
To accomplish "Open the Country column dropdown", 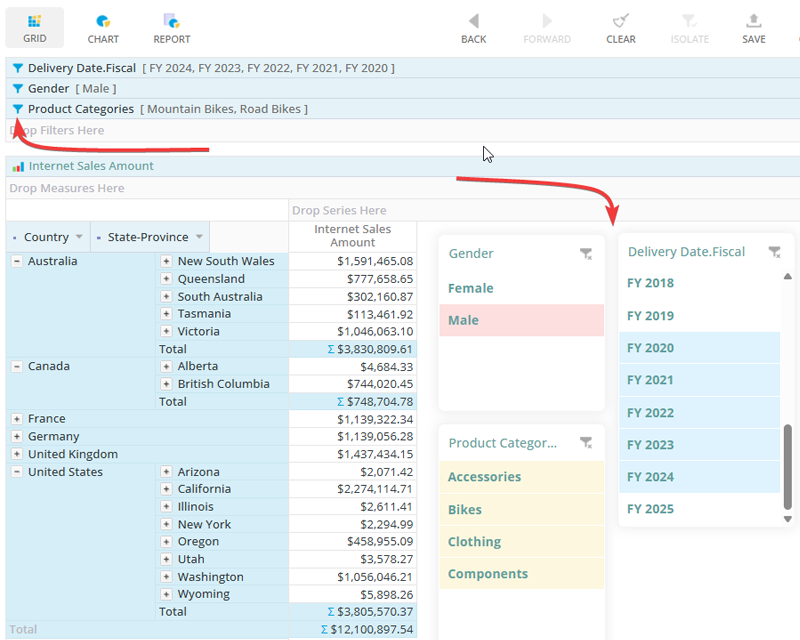I will [x=79, y=237].
